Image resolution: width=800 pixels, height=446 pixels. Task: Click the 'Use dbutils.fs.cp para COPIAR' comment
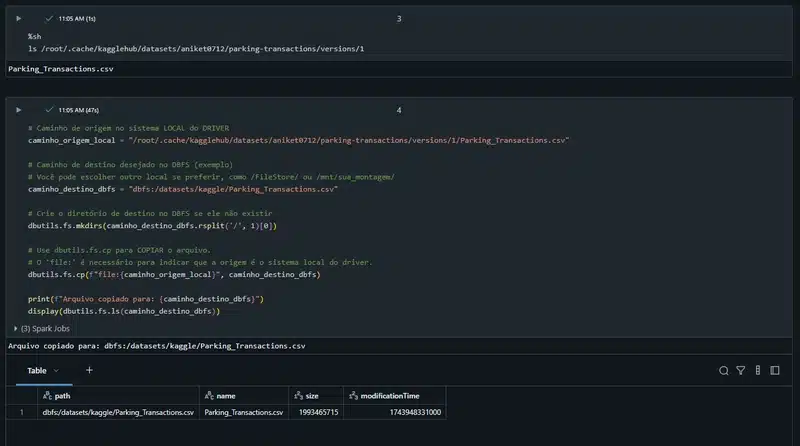(x=119, y=250)
